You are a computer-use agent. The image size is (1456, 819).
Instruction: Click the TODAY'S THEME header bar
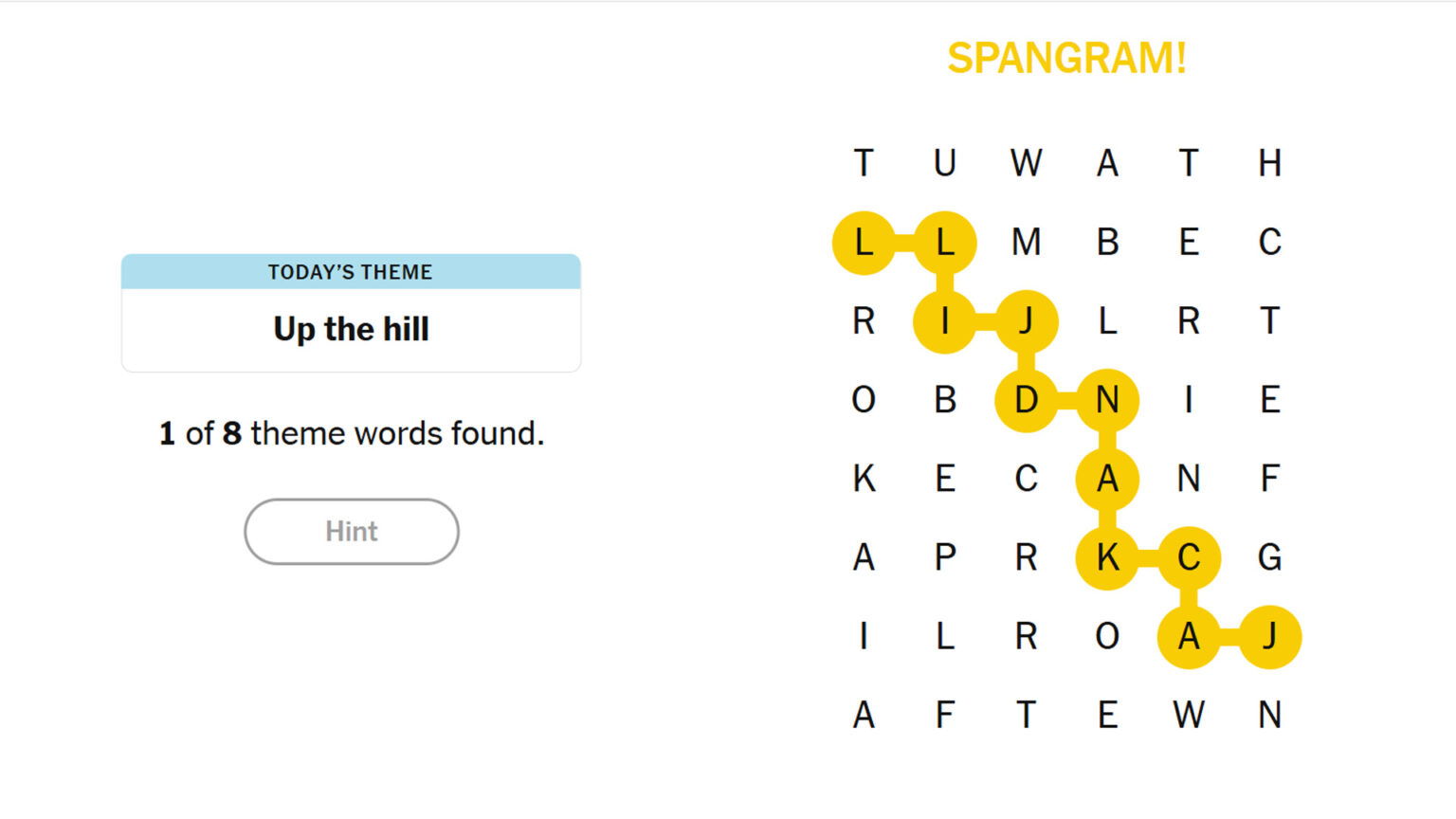click(350, 271)
